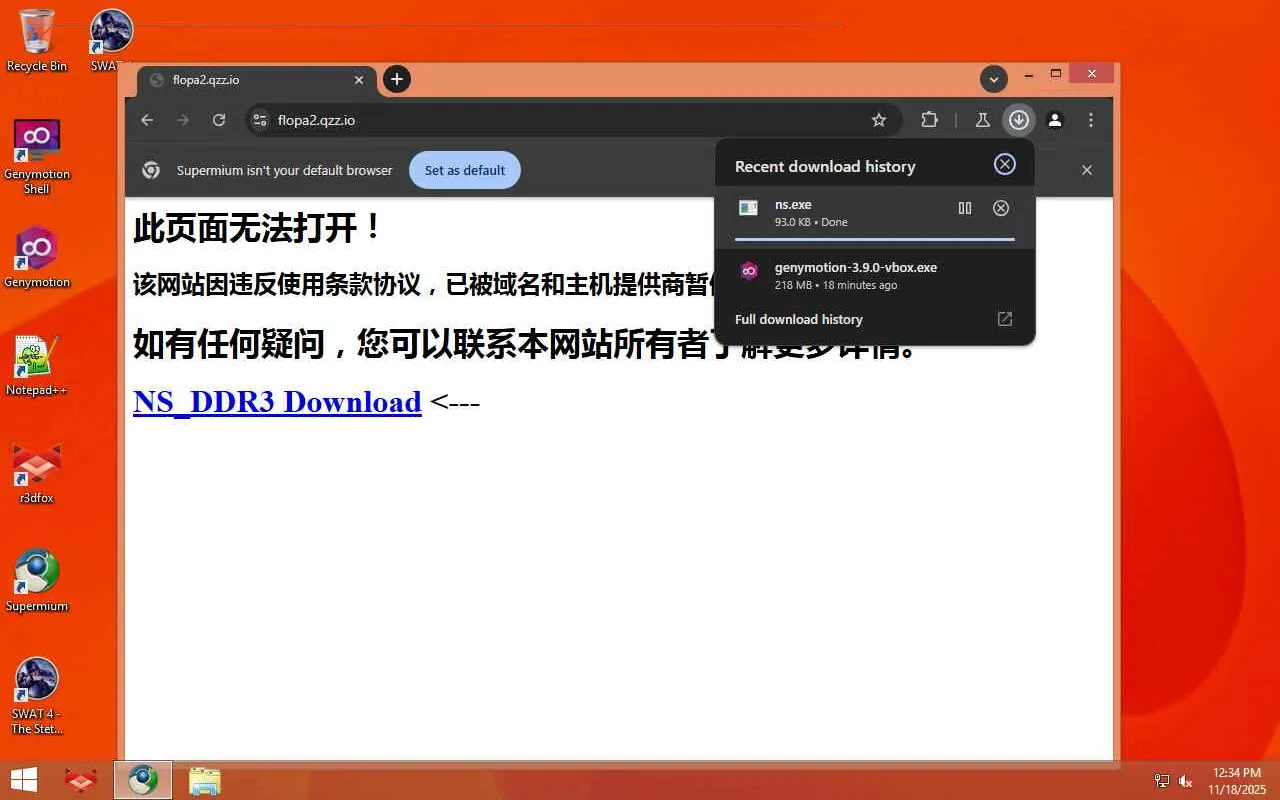Open SWAT 4 - The Stet... desktop shortcut
Screen dimensions: 1280x800
(x=37, y=696)
